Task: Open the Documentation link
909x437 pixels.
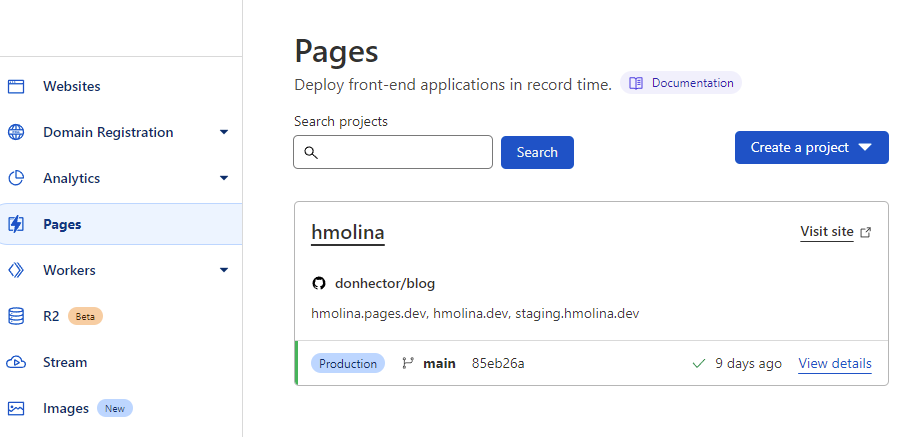Action: (681, 83)
